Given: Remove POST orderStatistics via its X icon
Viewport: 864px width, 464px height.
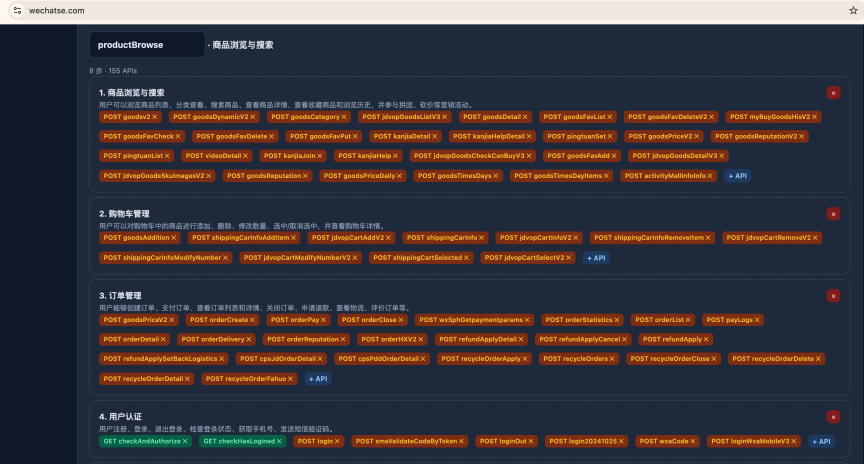Looking at the screenshot, I should (x=617, y=320).
